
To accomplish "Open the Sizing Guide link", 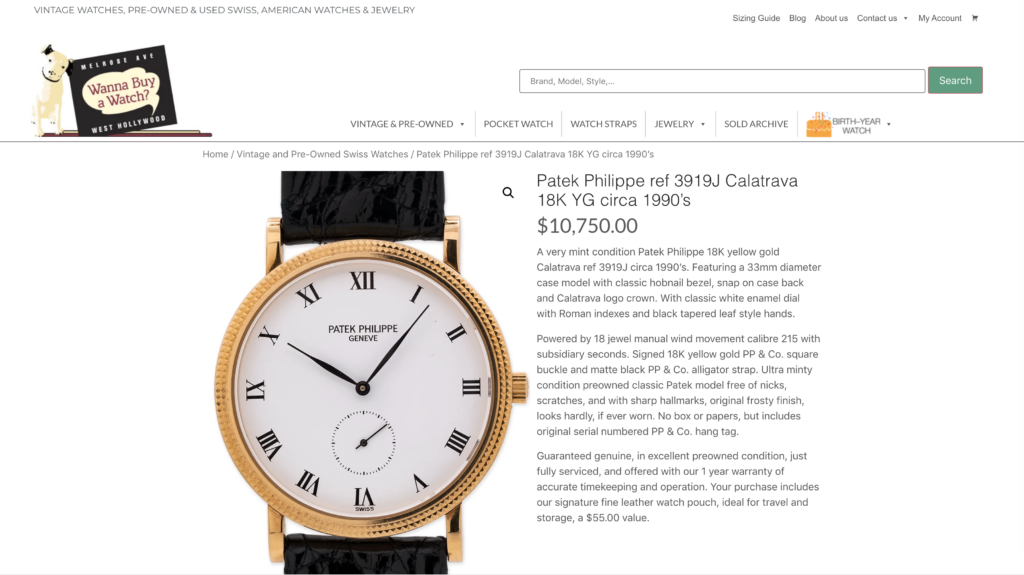I will point(756,18).
